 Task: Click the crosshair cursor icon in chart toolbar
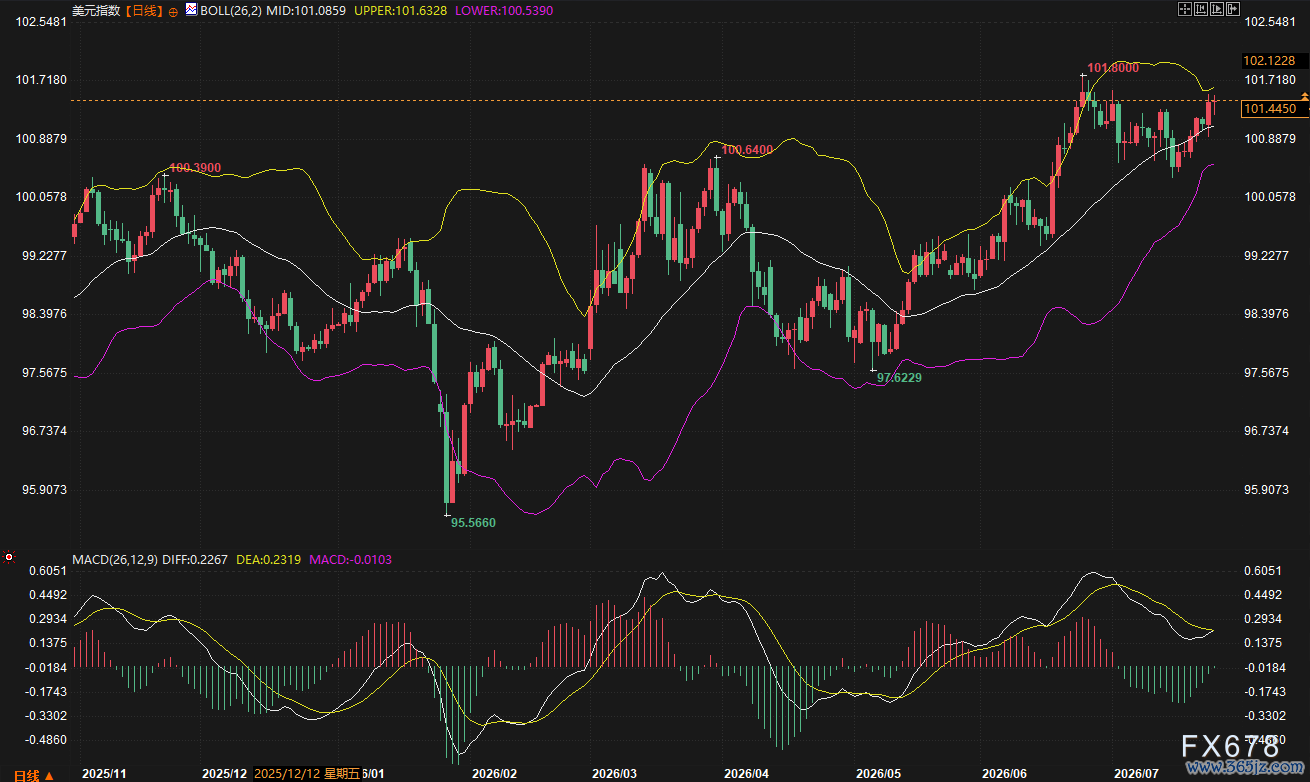pyautogui.click(x=1186, y=9)
